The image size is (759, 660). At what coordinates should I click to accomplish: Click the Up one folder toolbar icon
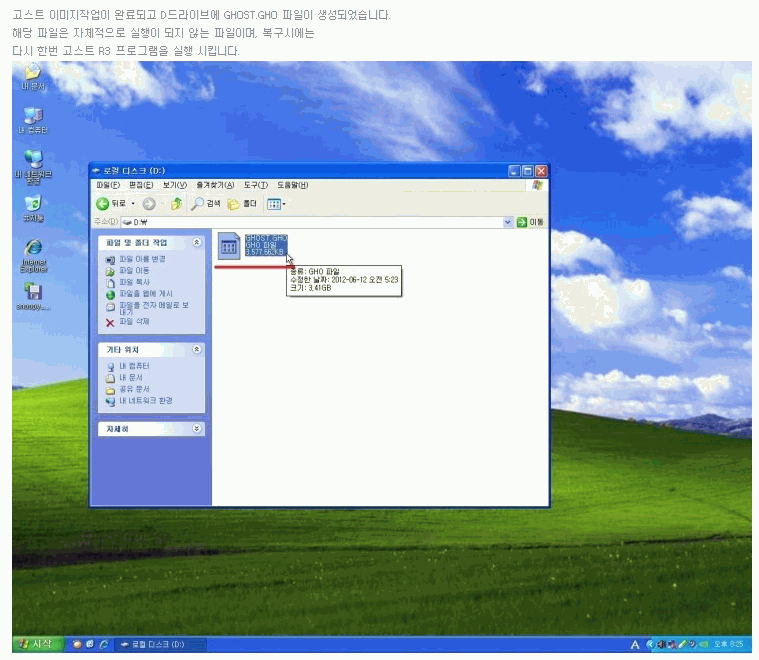point(176,204)
